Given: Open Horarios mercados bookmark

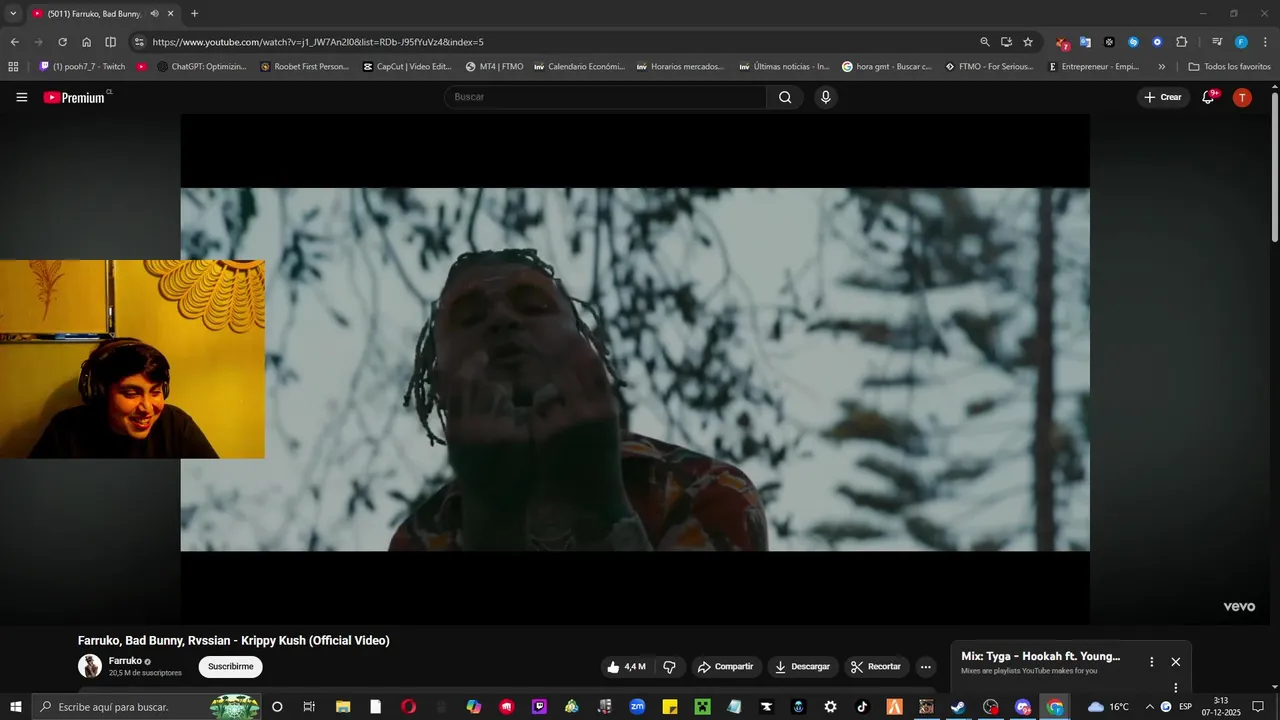Looking at the screenshot, I should coord(680,67).
